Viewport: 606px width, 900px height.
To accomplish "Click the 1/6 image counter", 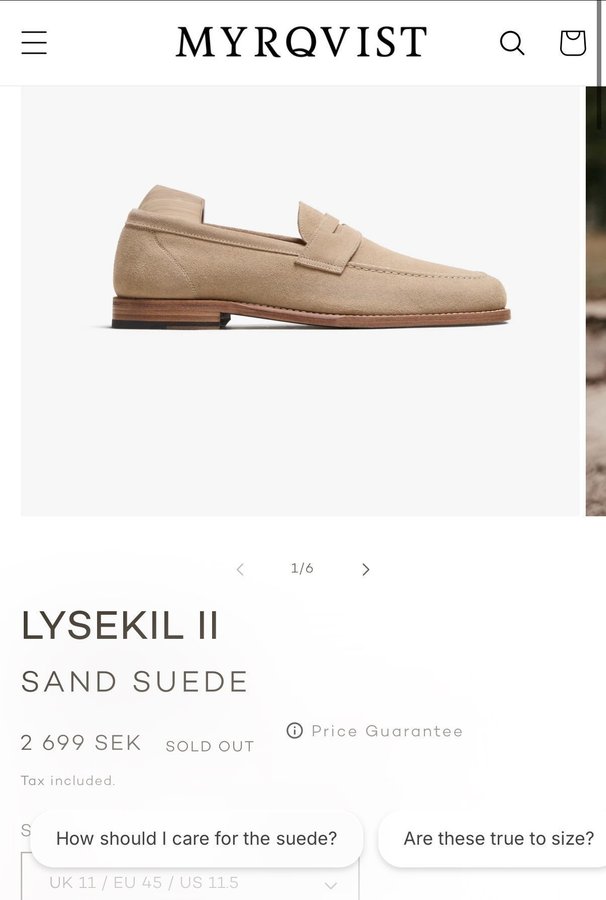I will pos(302,568).
